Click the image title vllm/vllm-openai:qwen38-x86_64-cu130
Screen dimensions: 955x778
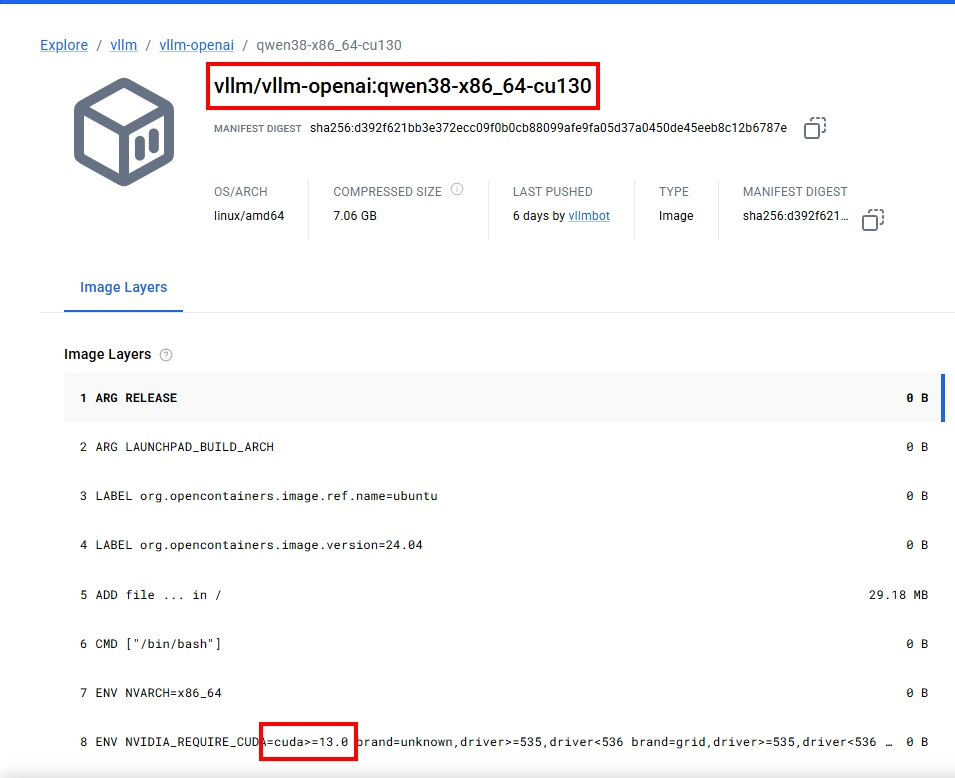coord(403,86)
